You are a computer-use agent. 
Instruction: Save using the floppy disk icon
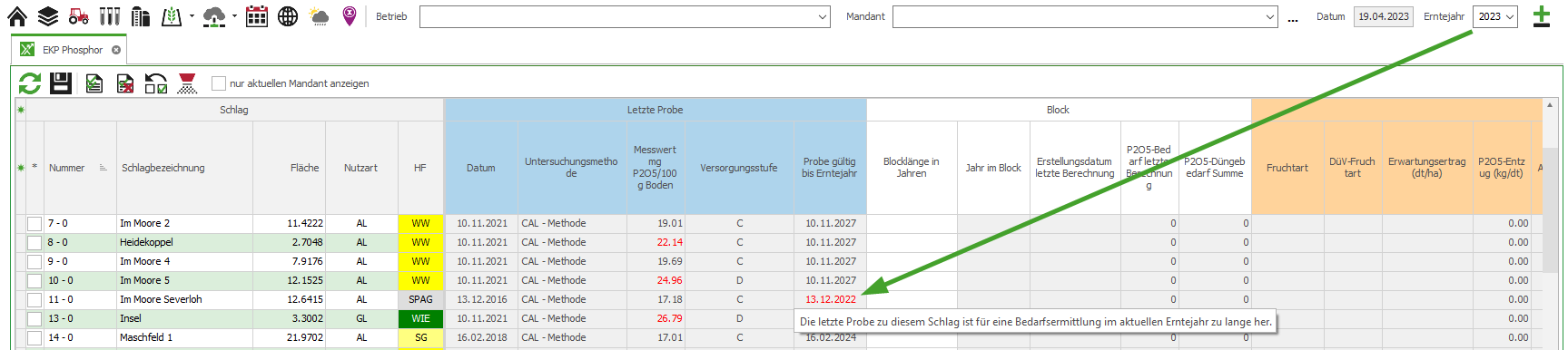tap(61, 83)
